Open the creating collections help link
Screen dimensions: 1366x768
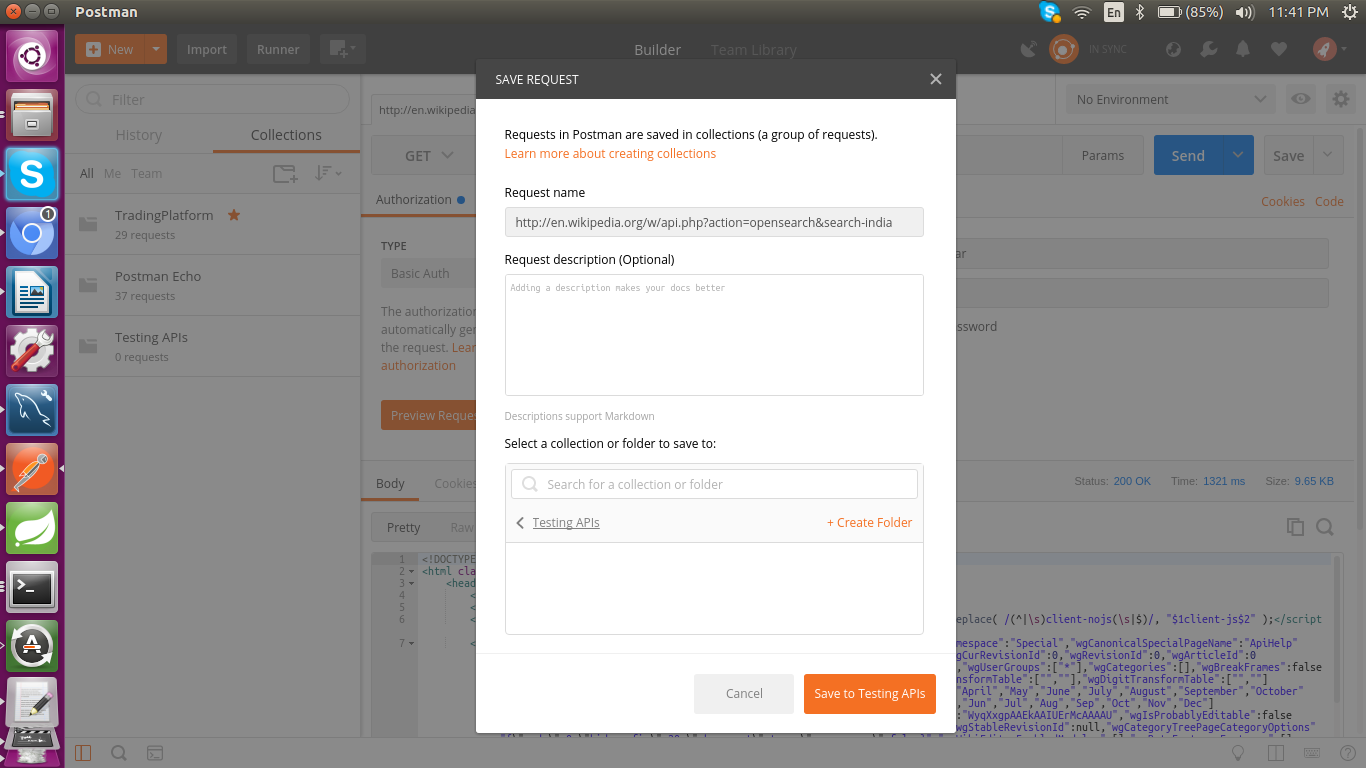click(x=610, y=154)
